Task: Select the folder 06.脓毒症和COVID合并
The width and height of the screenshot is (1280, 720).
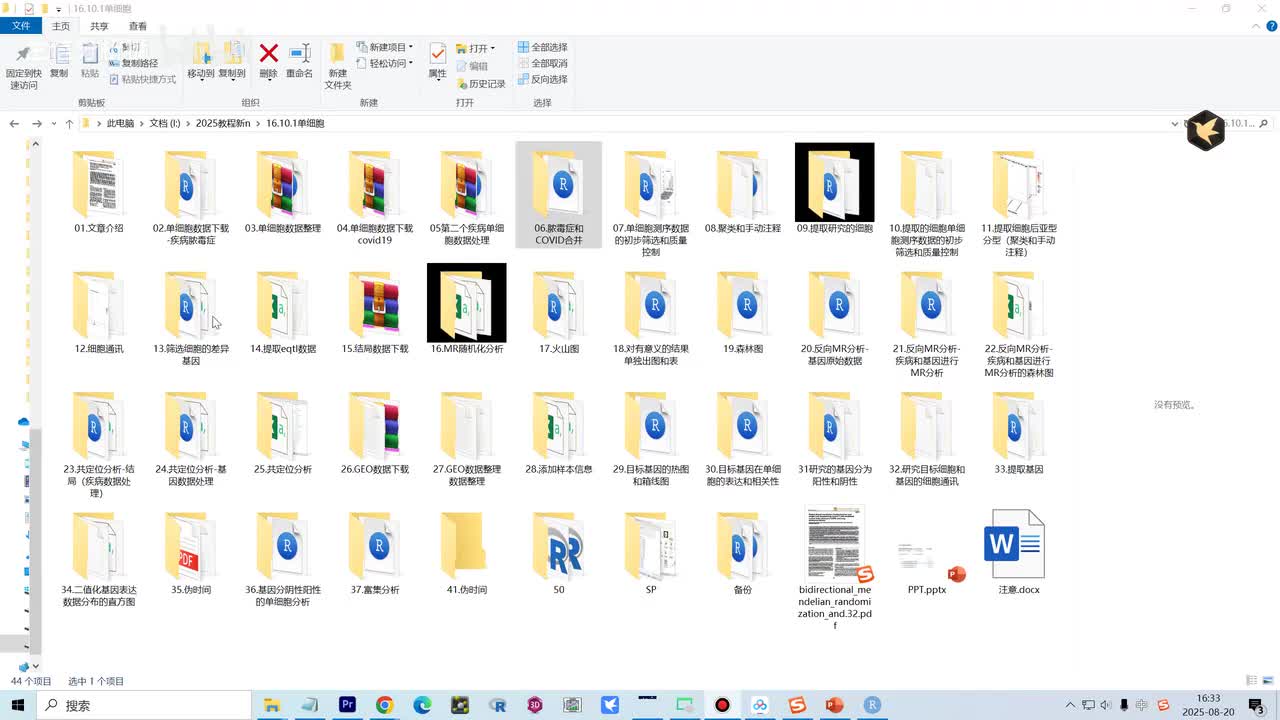Action: click(x=559, y=196)
